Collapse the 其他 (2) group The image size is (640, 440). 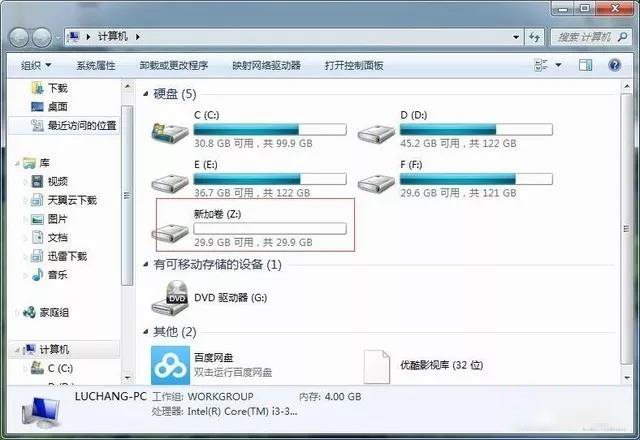tap(146, 332)
